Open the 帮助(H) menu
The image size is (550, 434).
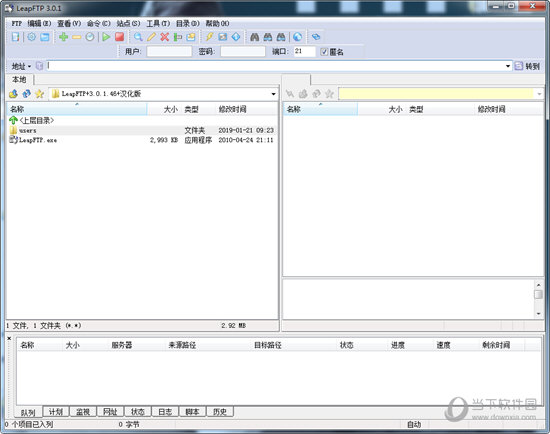pos(217,23)
